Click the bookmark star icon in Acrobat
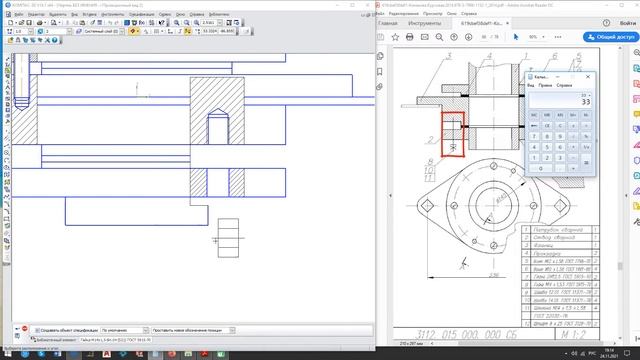 coord(395,37)
